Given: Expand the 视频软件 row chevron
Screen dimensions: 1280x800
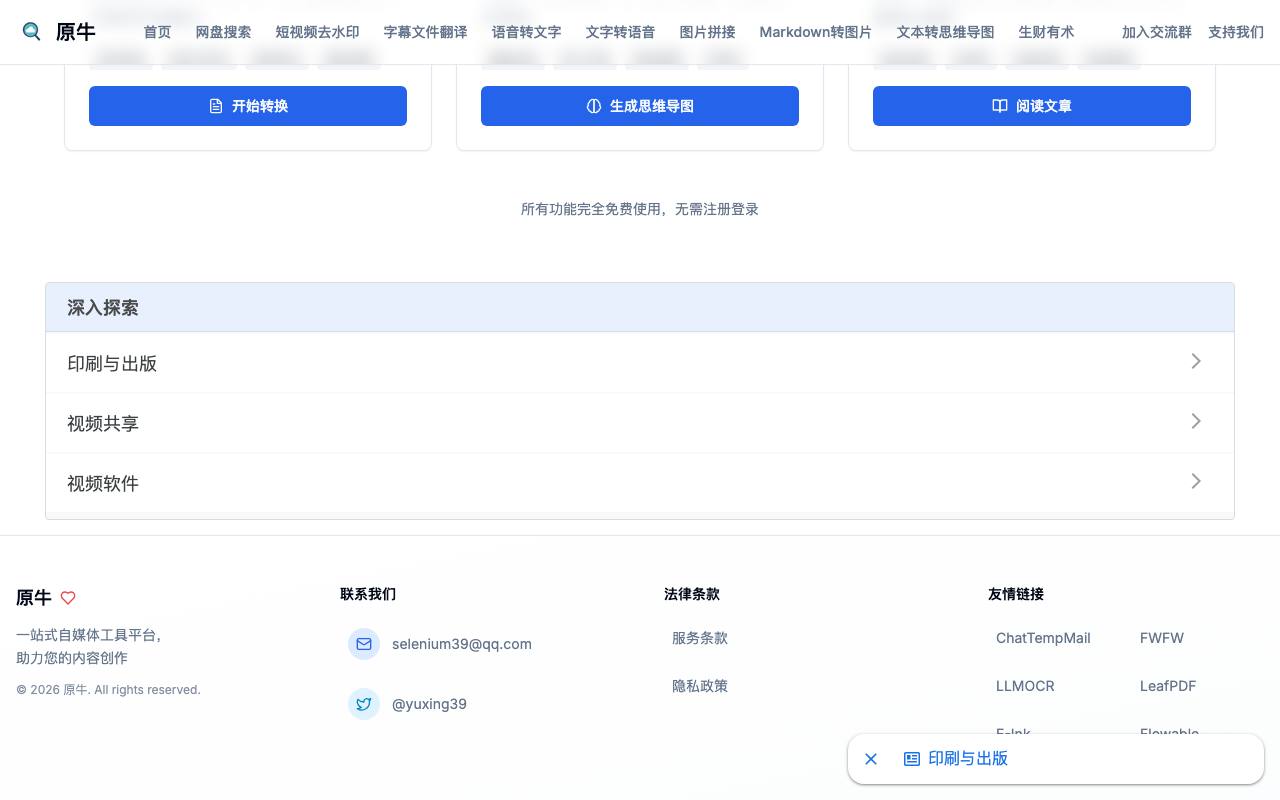Looking at the screenshot, I should [x=1196, y=481].
